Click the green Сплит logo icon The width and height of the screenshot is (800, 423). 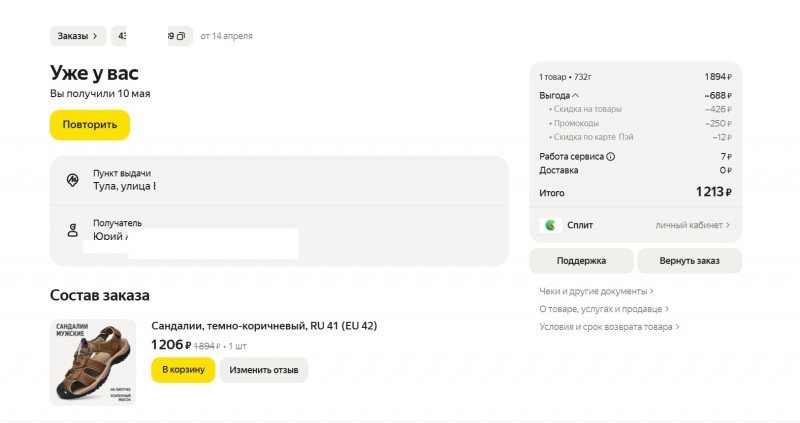point(551,225)
